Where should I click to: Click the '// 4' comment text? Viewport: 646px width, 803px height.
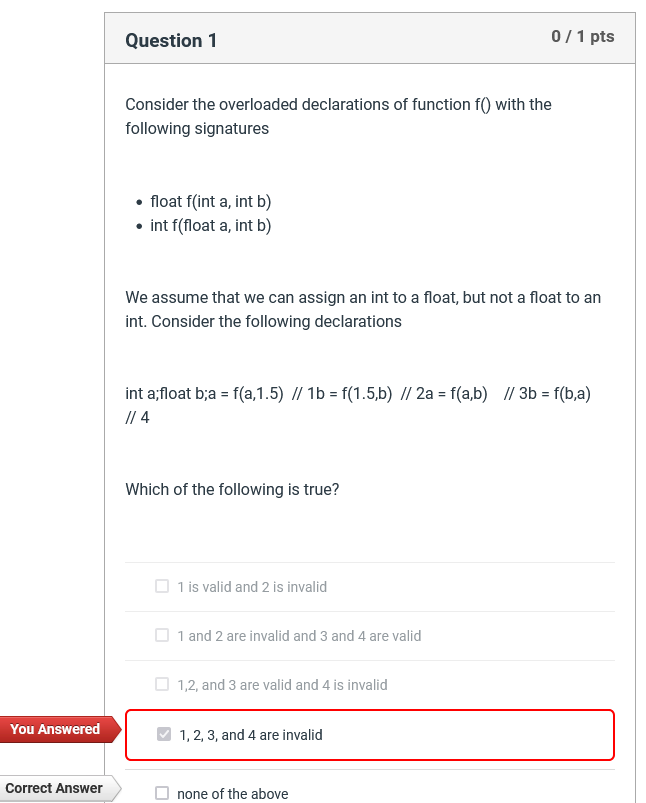point(135,417)
